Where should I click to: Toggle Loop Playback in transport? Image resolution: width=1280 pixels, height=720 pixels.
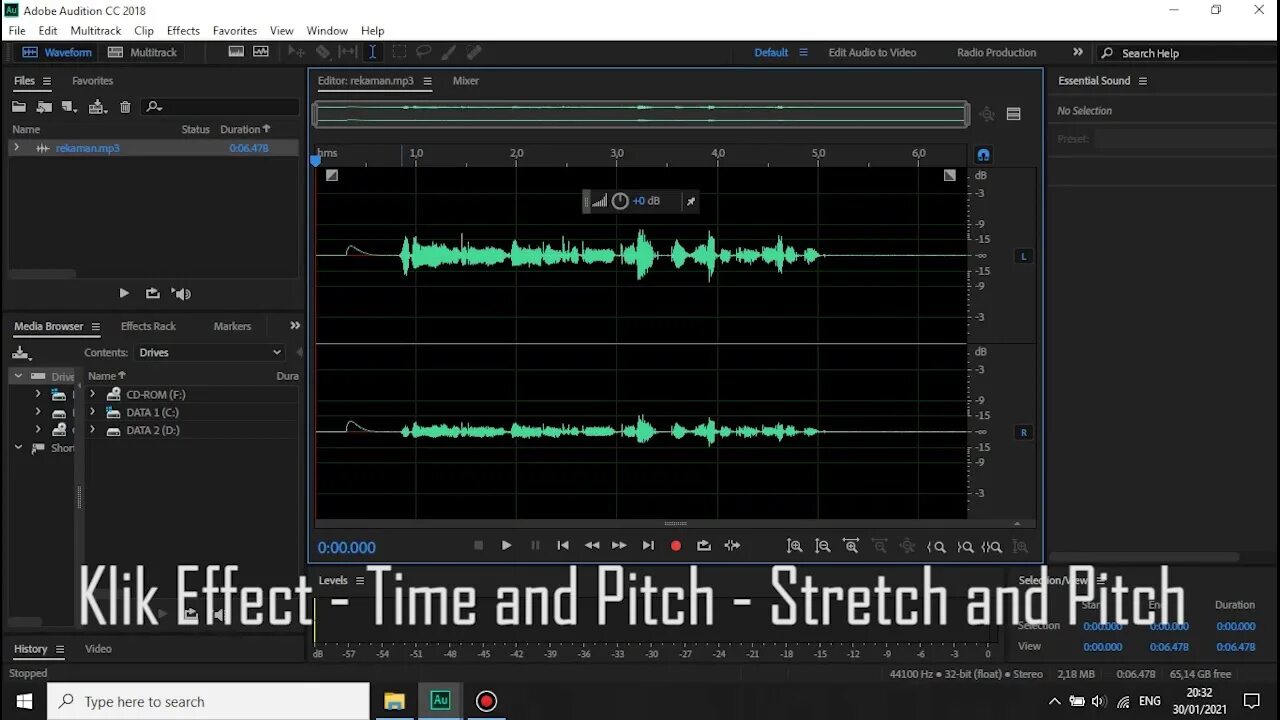click(704, 546)
